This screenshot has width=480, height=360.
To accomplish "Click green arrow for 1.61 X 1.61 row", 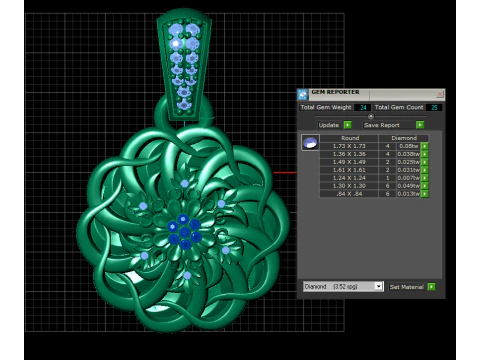I will [425, 170].
